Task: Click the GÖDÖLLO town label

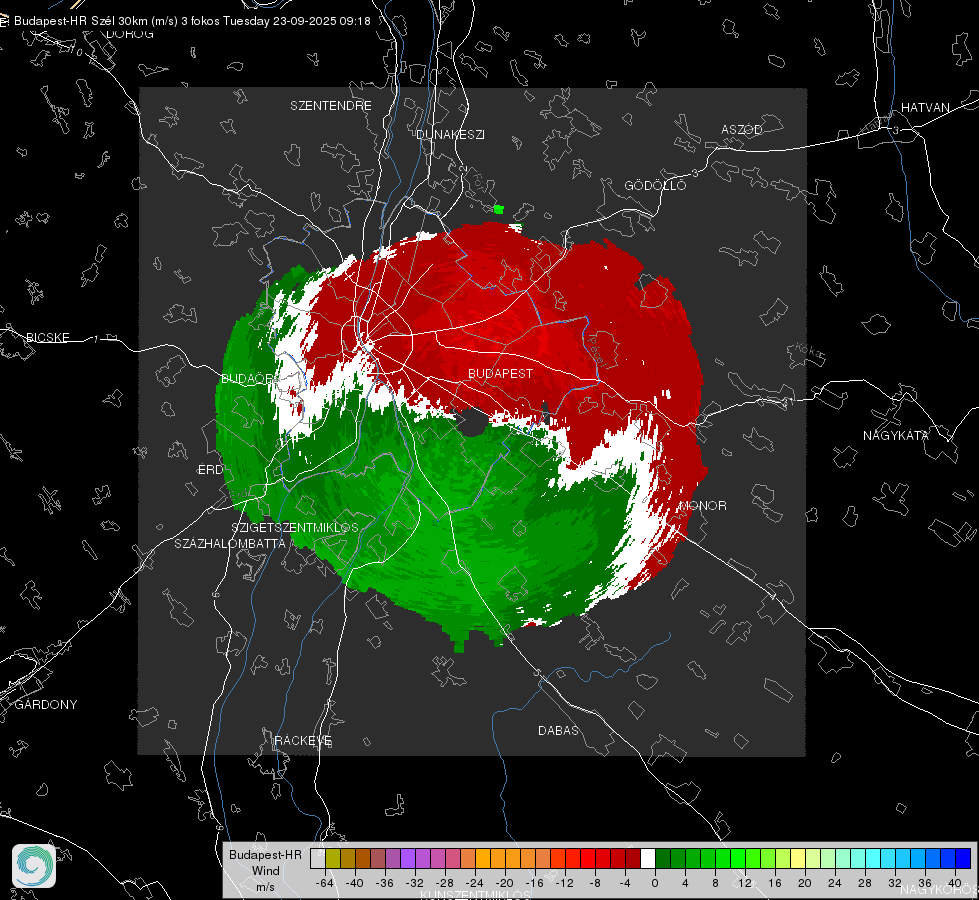Action: [655, 185]
